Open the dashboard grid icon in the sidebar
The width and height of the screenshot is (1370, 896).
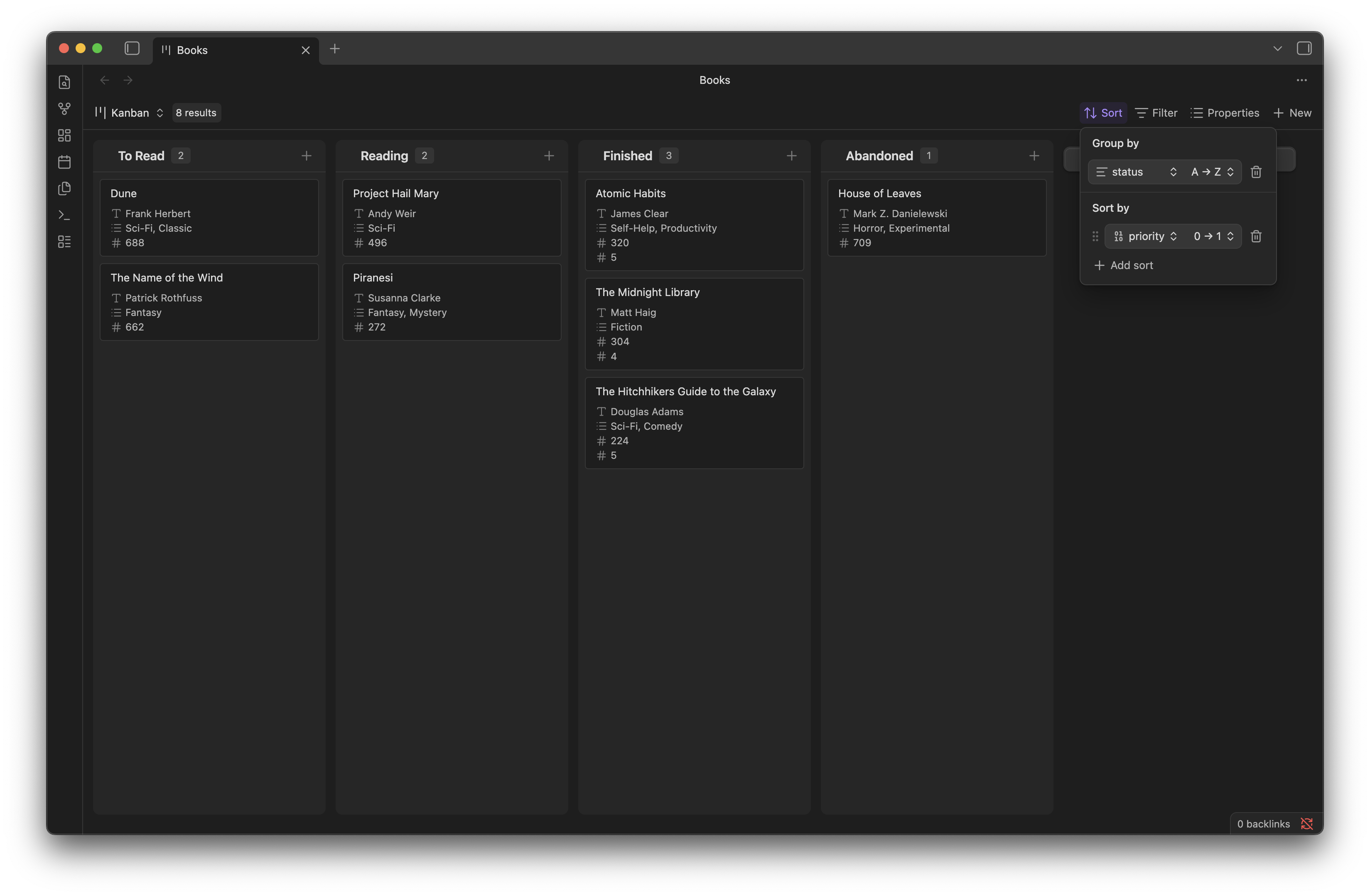64,135
